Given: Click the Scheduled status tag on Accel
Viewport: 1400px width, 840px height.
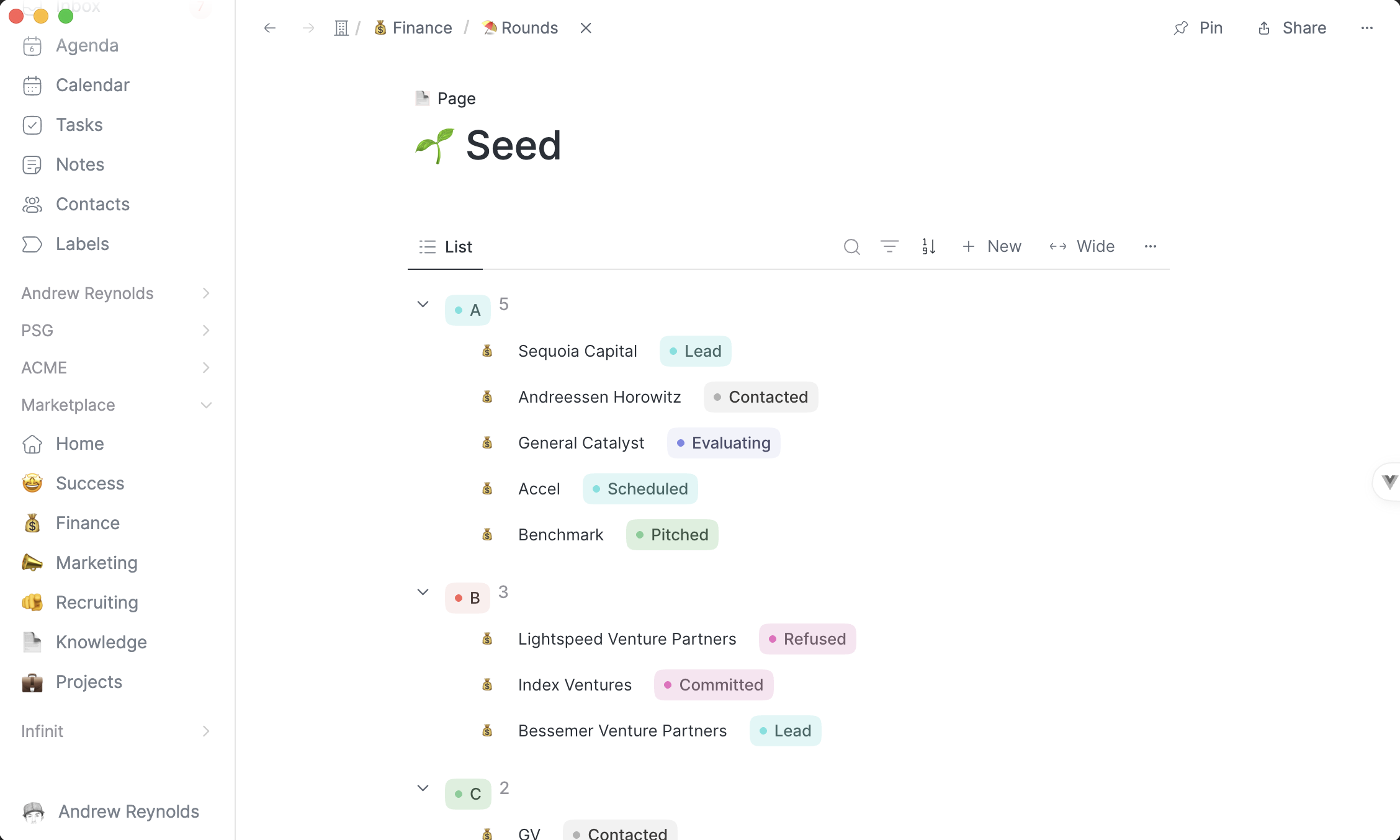Looking at the screenshot, I should pyautogui.click(x=640, y=489).
